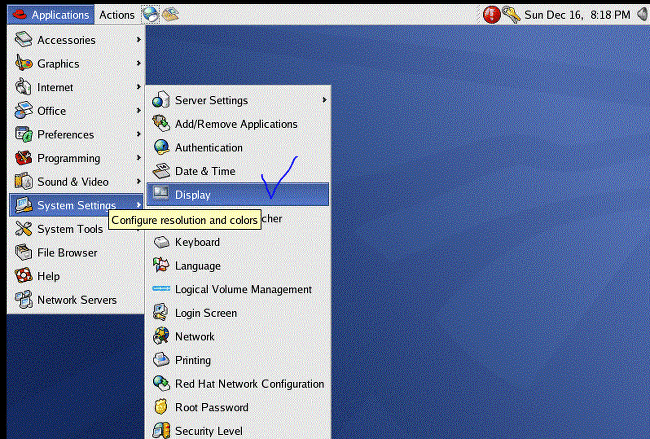Expand the Internet submenu arrow
Image resolution: width=650 pixels, height=439 pixels.
[138, 87]
